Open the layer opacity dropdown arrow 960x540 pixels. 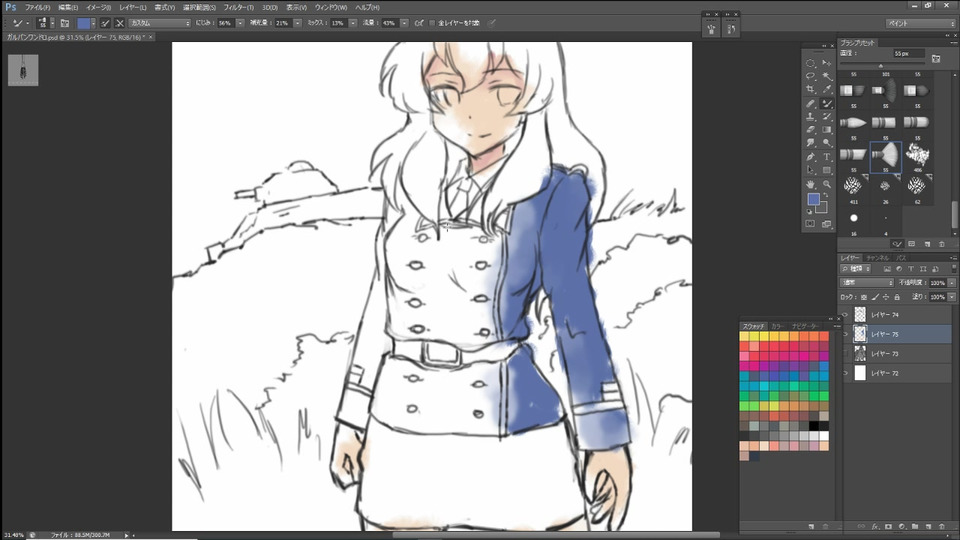[951, 283]
